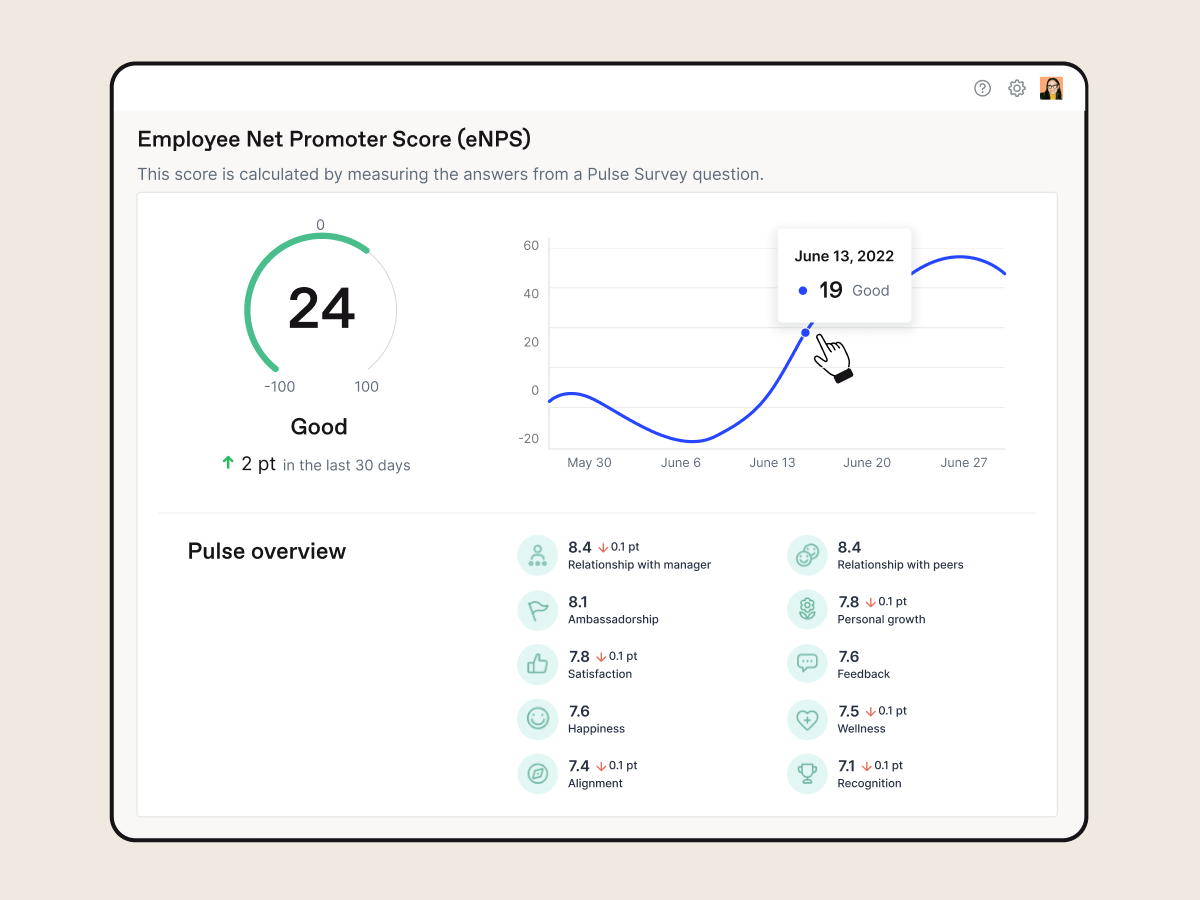Click the user profile avatar
Screen dimensions: 1200x900
pos(1051,88)
